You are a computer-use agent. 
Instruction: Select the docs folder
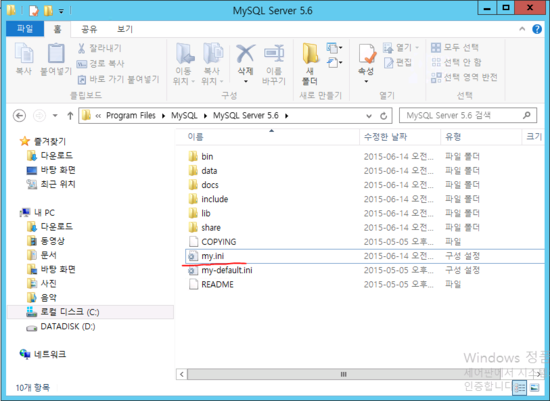[210, 185]
